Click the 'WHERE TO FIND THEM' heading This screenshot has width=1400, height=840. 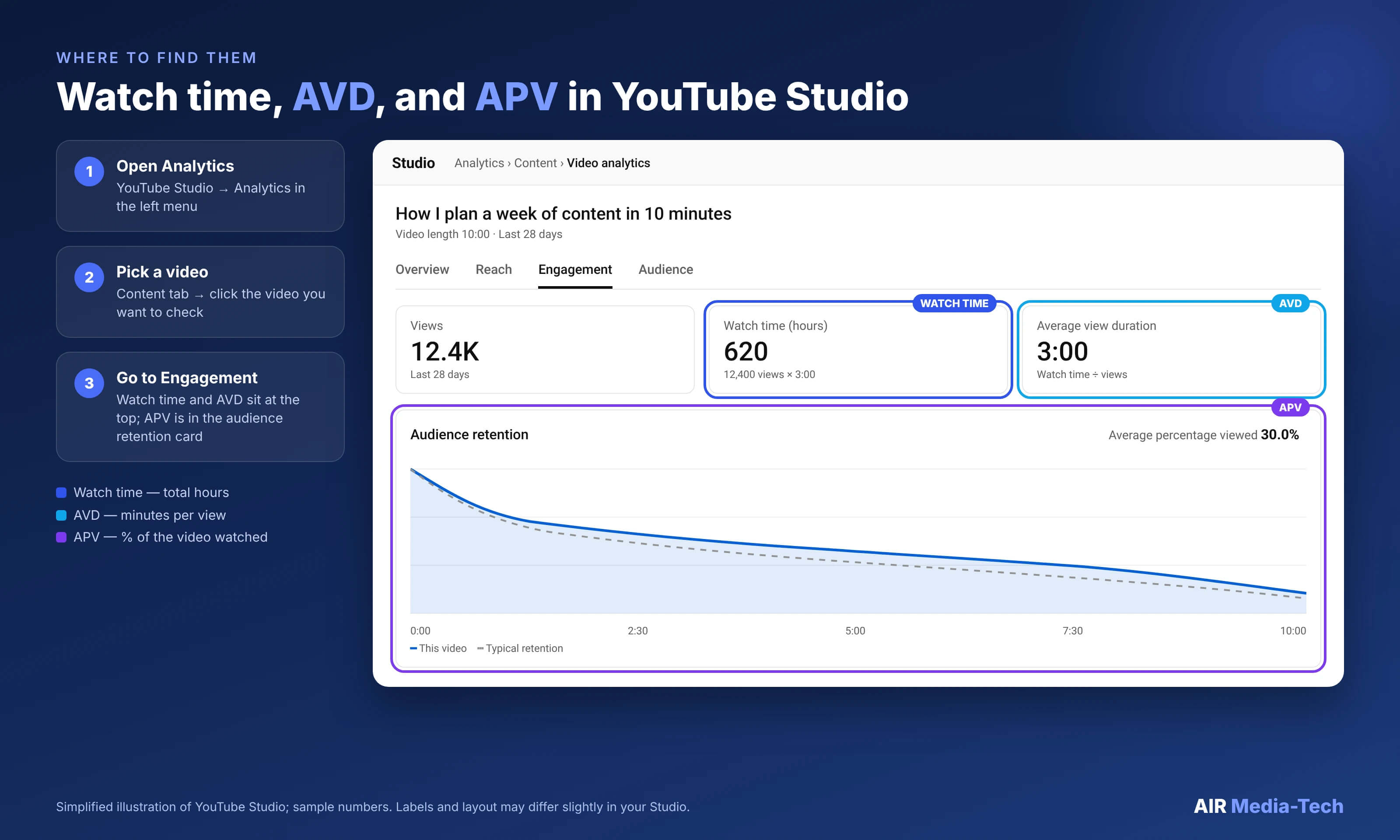[x=157, y=58]
